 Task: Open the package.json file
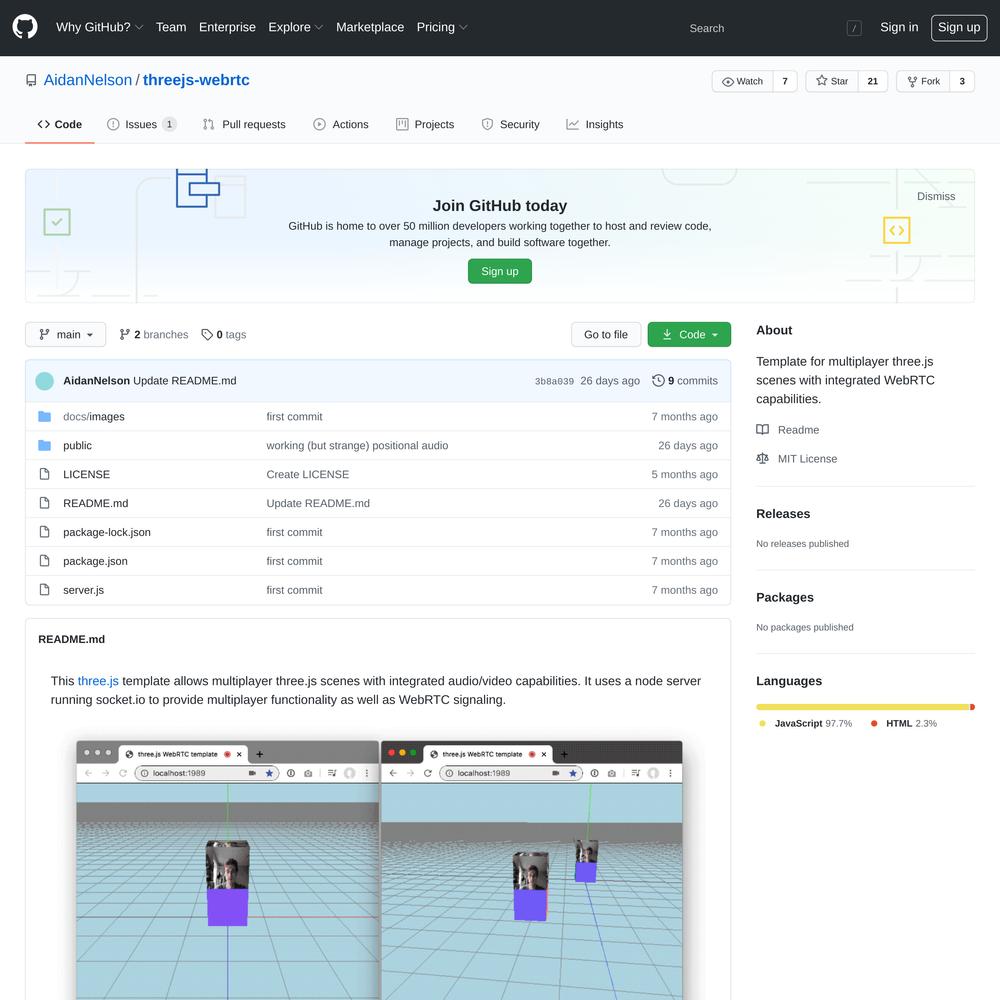pyautogui.click(x=95, y=561)
